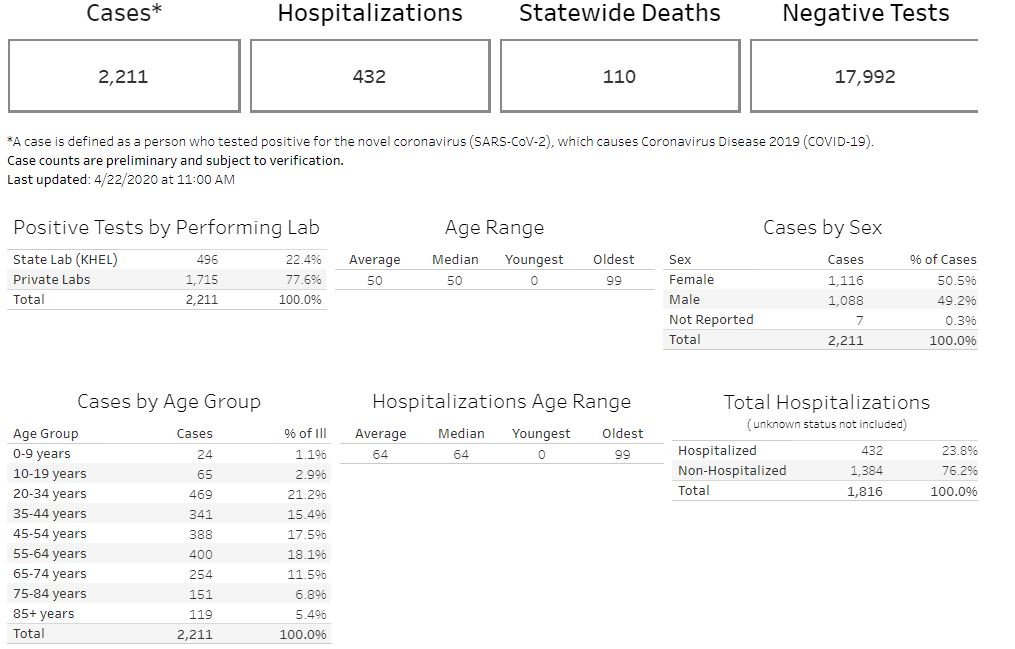Click the % of Cases column header
This screenshot has width=1015, height=649.
942,259
